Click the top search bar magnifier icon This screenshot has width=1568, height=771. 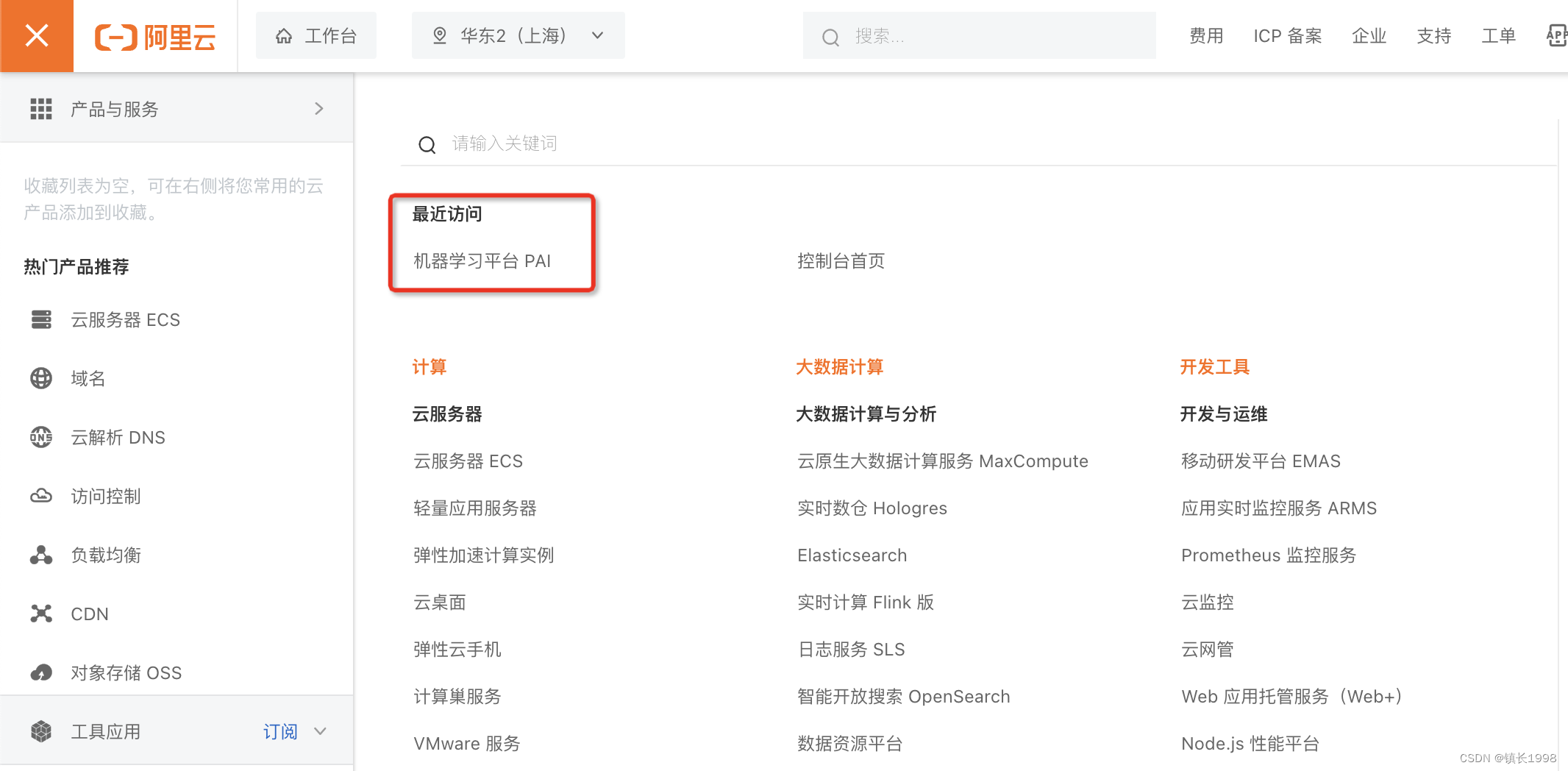coord(830,37)
